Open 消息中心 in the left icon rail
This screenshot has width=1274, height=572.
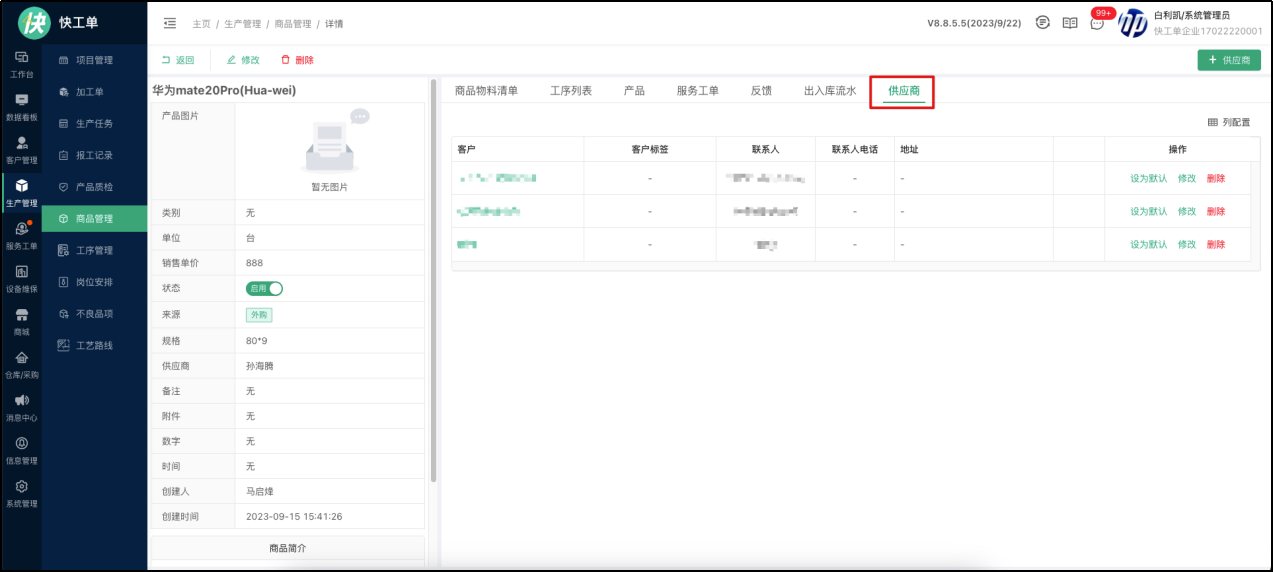[x=21, y=408]
